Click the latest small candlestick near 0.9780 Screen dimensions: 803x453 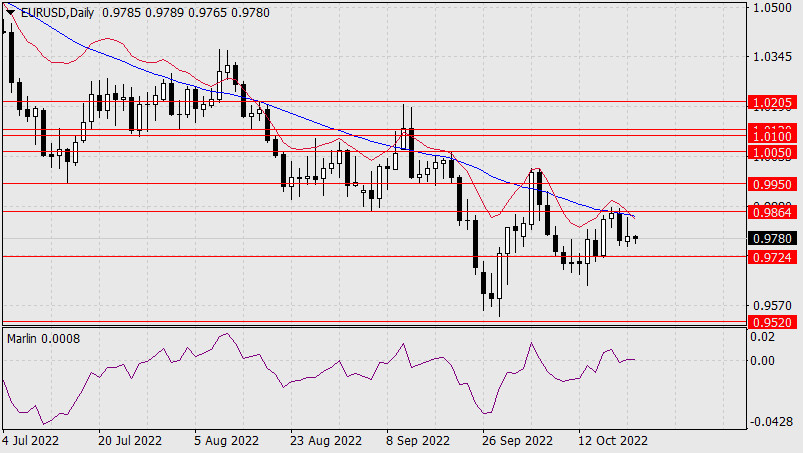pyautogui.click(x=636, y=238)
